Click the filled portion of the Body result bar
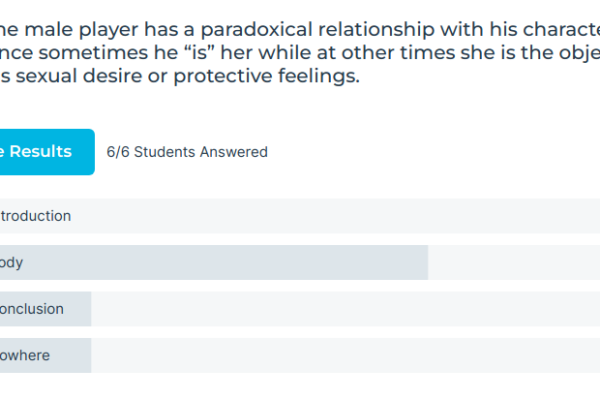The width and height of the screenshot is (600, 400). [x=214, y=263]
